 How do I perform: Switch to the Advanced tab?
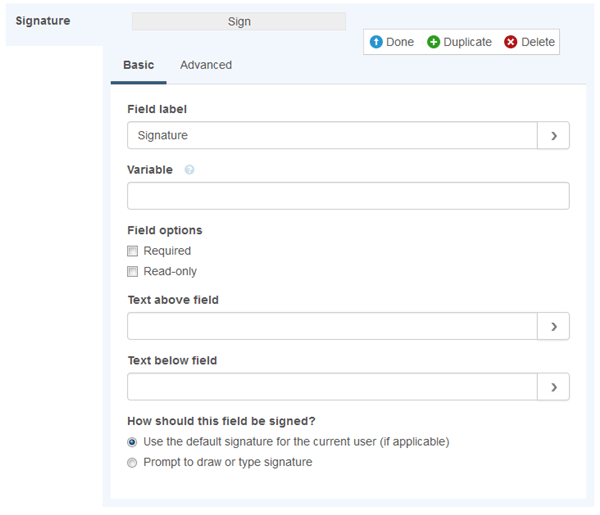click(x=206, y=65)
